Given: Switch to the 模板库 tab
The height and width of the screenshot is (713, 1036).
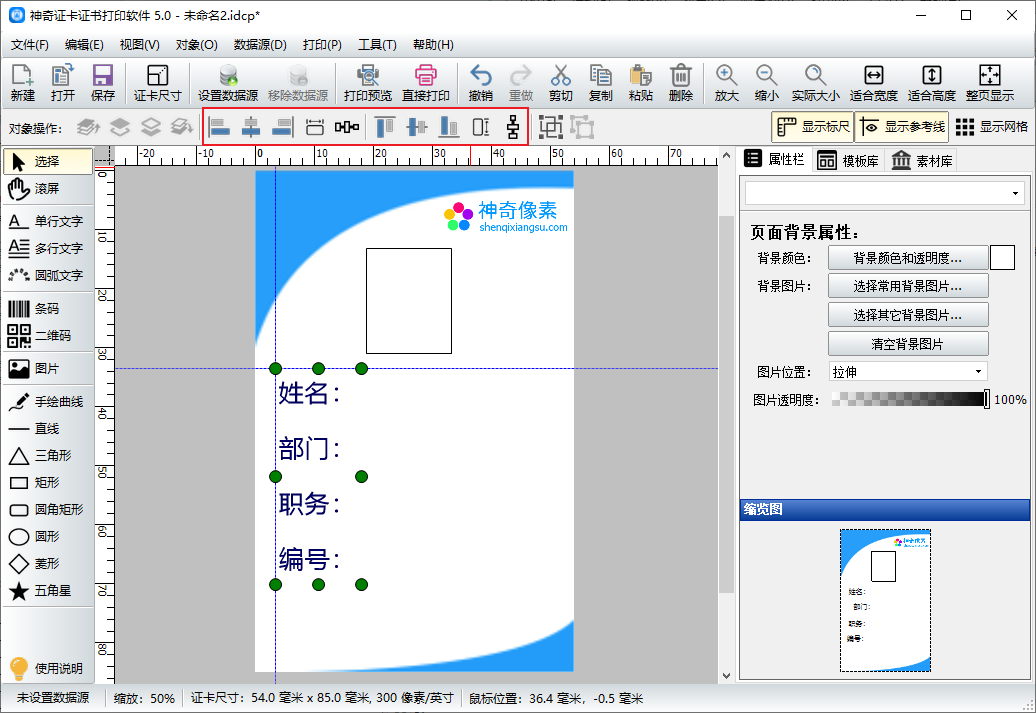Looking at the screenshot, I should pos(848,160).
